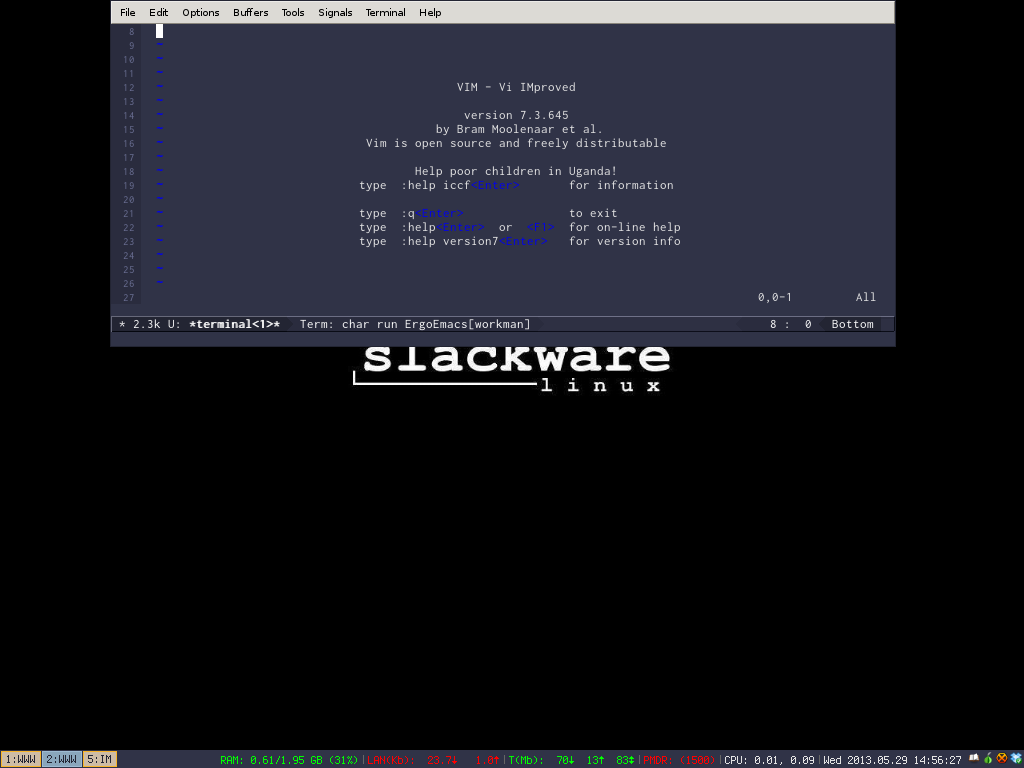Click the PMDR (1500) timer readout
Image resolution: width=1024 pixels, height=768 pixels.
(x=679, y=760)
